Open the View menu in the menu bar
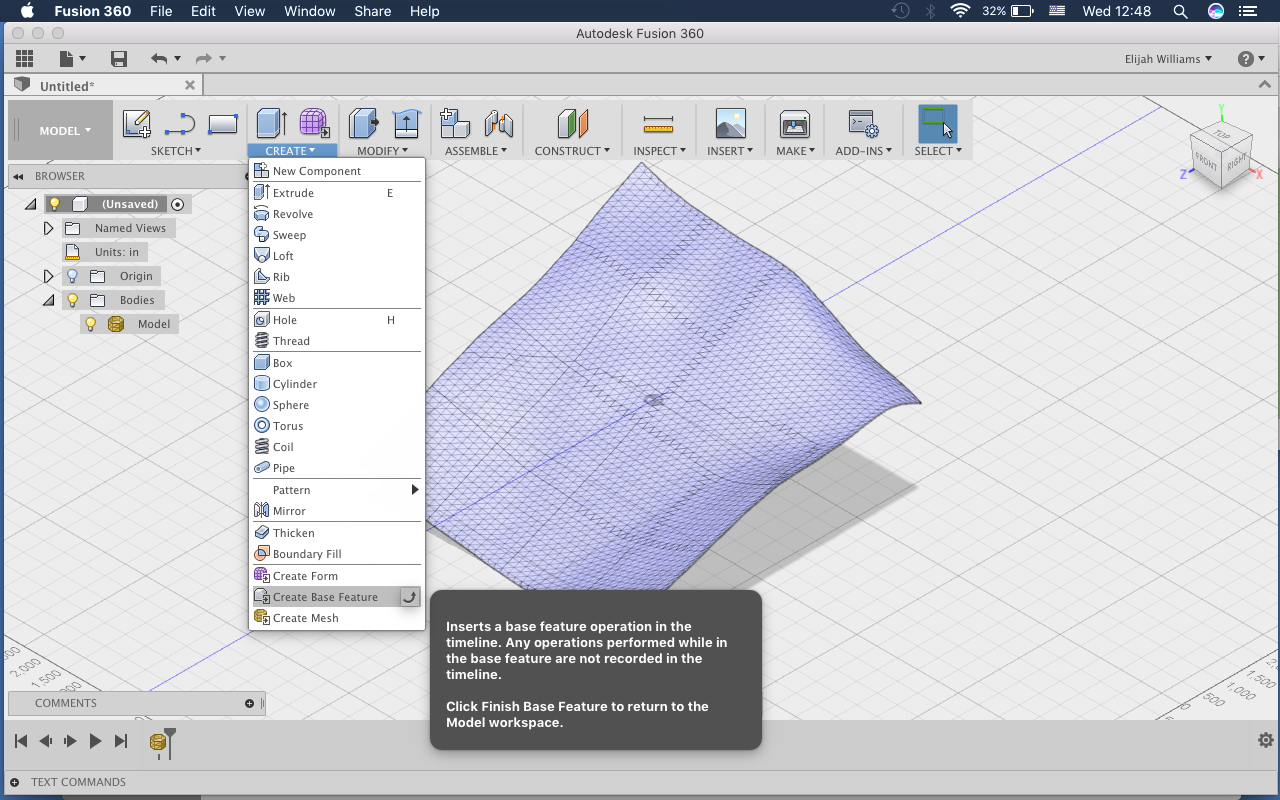This screenshot has height=800, width=1280. 249,11
